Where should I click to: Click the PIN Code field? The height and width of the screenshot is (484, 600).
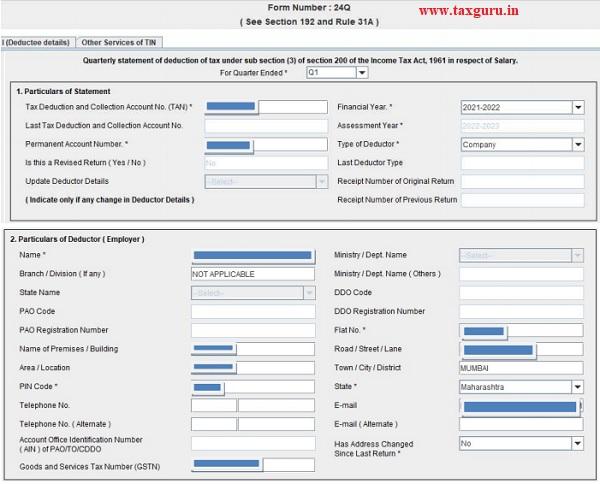253,387
